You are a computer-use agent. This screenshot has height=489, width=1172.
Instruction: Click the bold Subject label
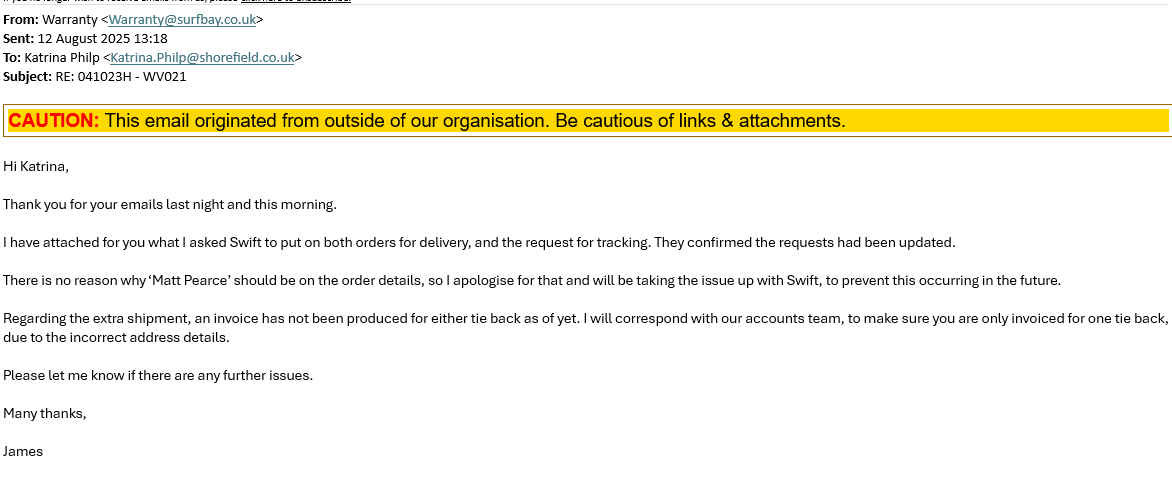click(27, 77)
